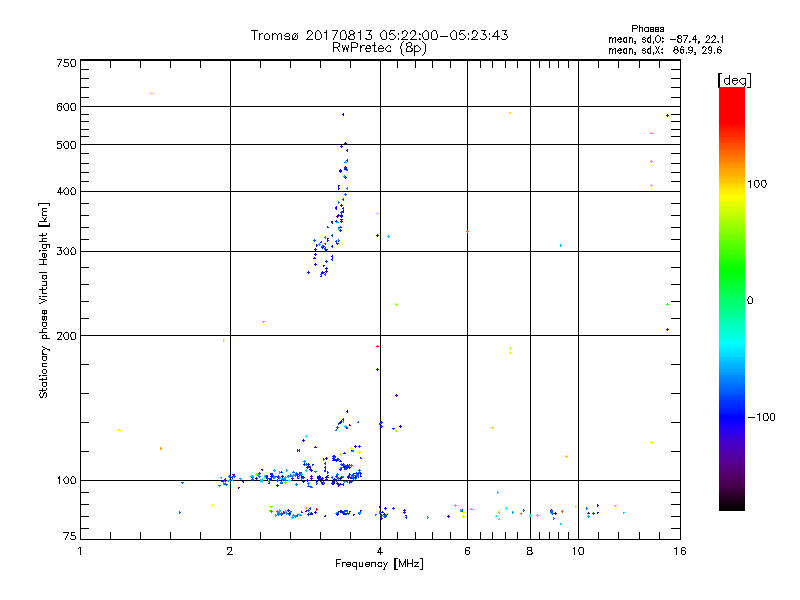Viewport: 800px width, 600px height.
Task: Click the "Phases" header label
Action: [x=647, y=29]
